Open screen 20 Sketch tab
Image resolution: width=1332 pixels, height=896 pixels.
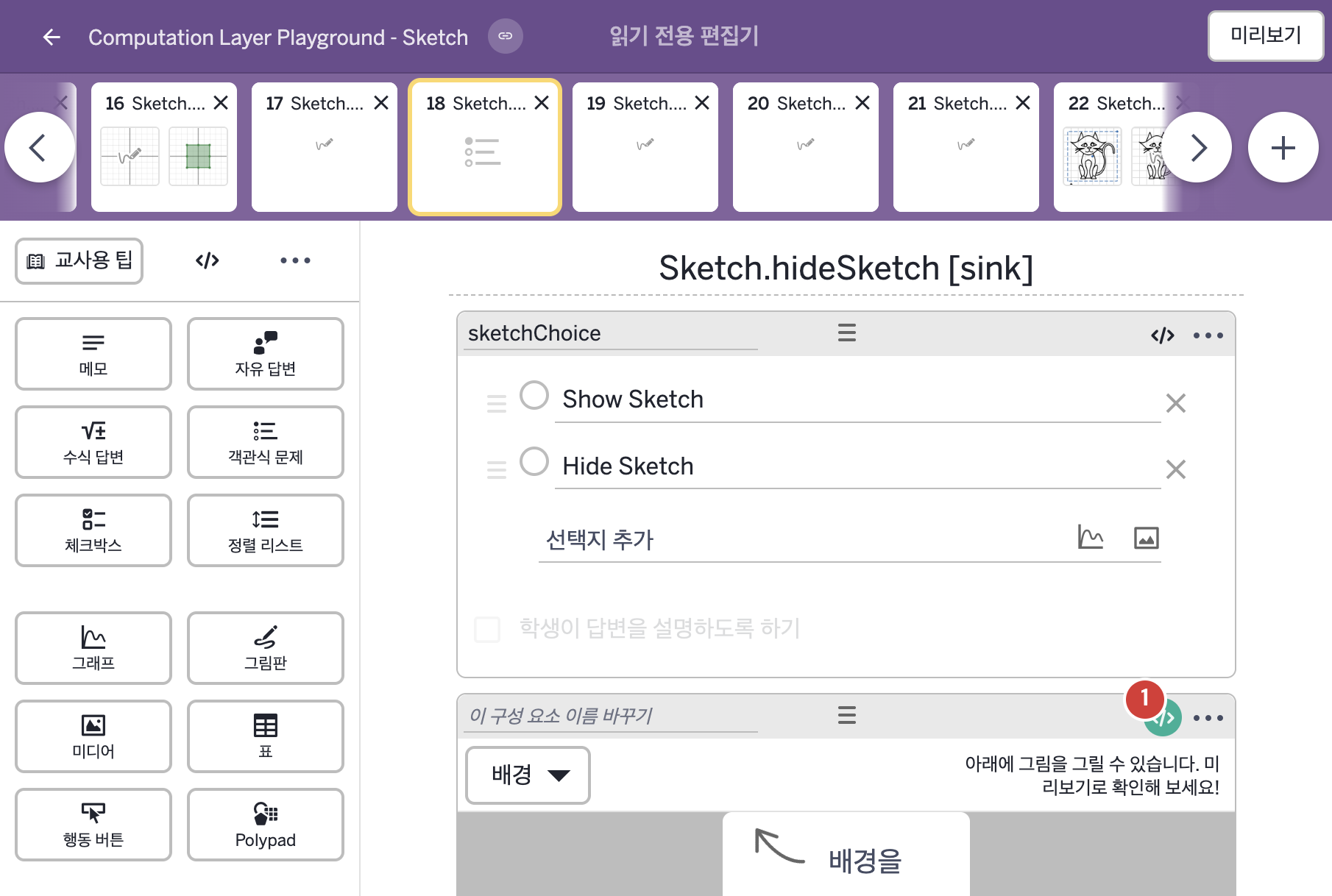coord(806,147)
